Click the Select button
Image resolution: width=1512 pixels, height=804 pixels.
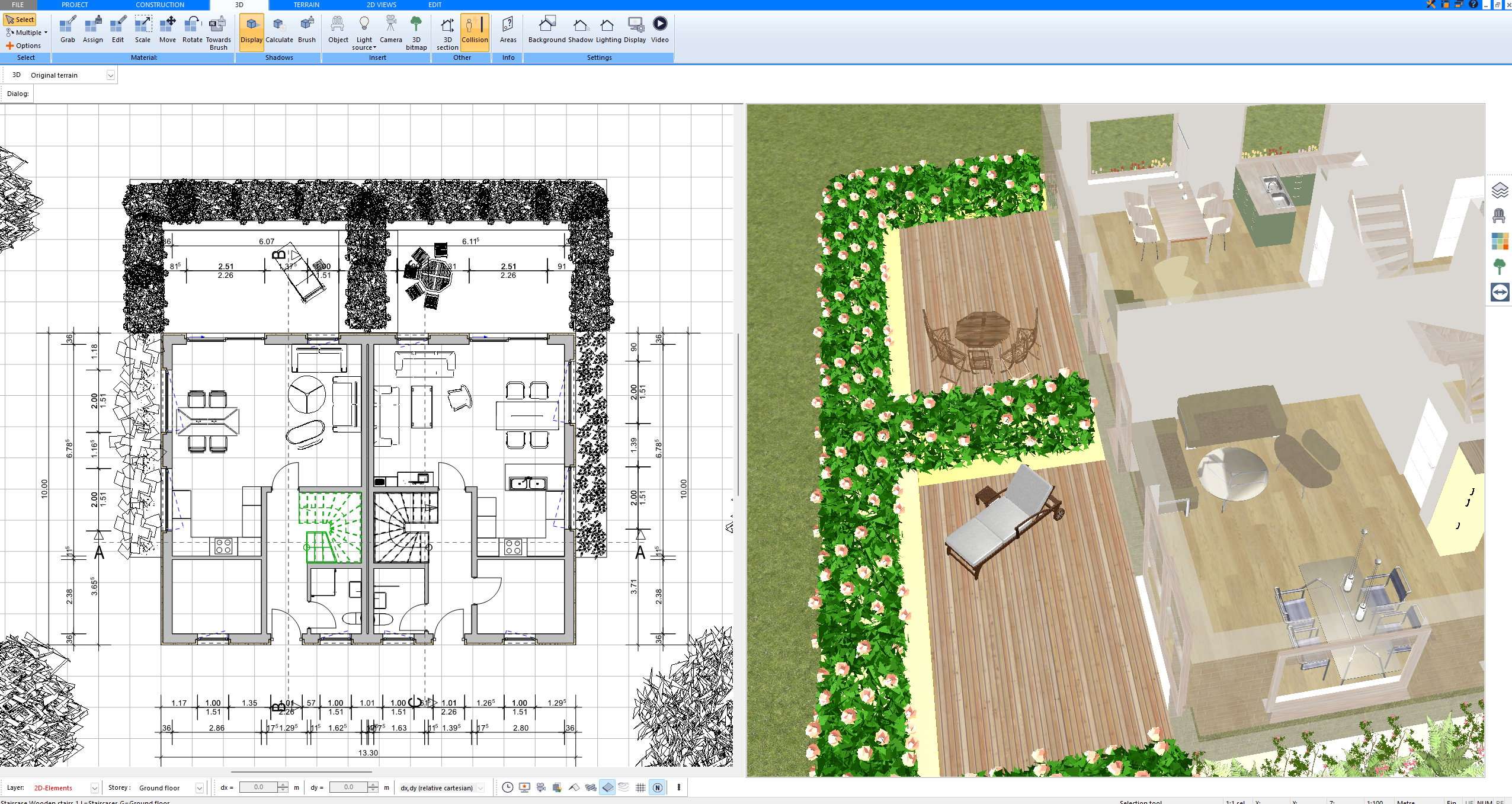20,20
